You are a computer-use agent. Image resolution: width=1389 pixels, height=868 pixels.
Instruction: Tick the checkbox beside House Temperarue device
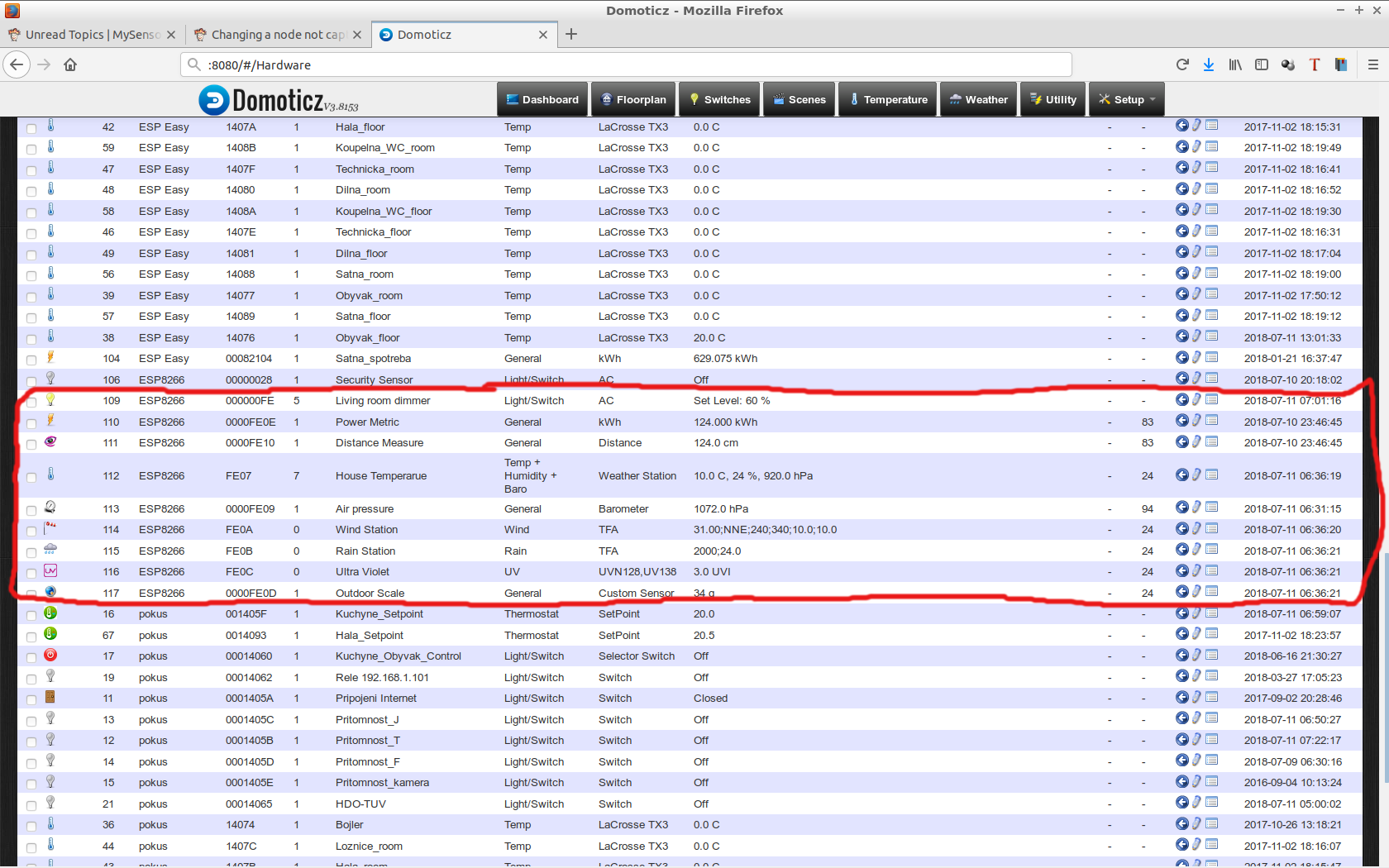[31, 477]
